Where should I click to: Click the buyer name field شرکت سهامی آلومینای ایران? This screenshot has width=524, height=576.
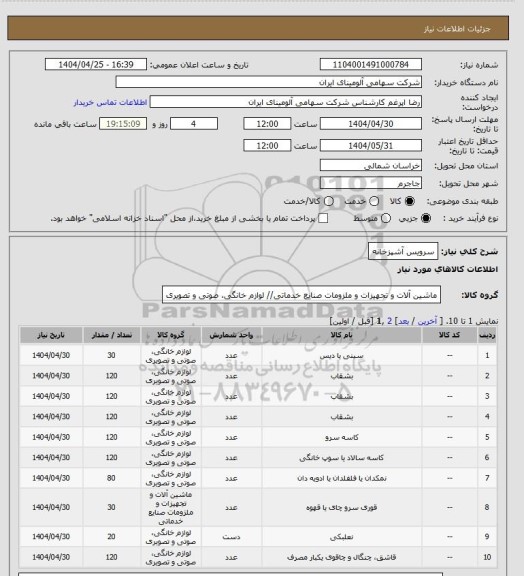[269, 82]
